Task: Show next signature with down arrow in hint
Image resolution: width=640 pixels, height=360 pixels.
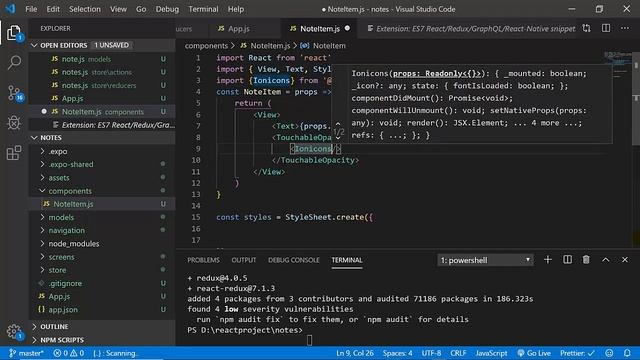Action: [338, 139]
